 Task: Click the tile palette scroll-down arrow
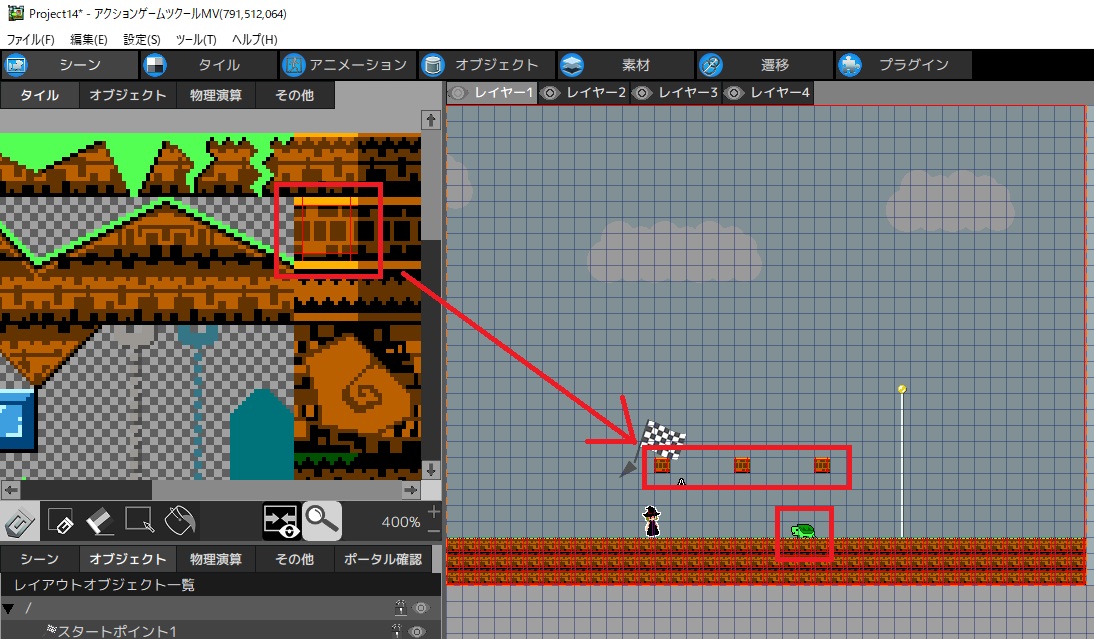click(x=431, y=470)
